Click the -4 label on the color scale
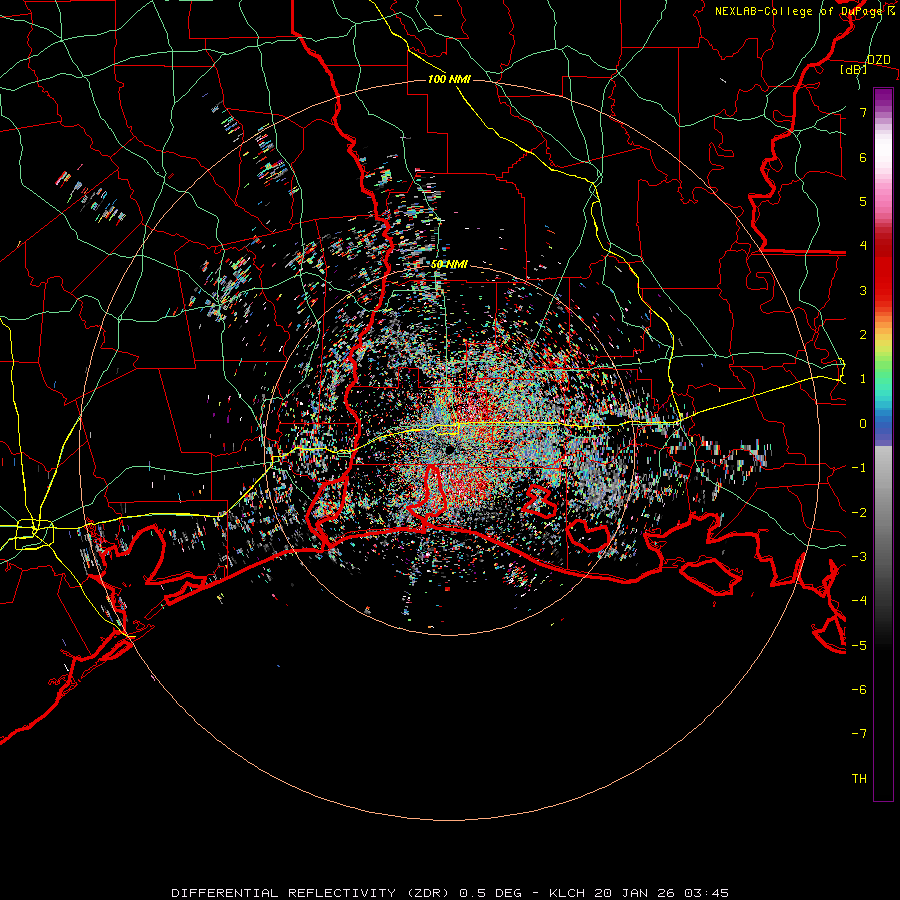 [x=859, y=601]
